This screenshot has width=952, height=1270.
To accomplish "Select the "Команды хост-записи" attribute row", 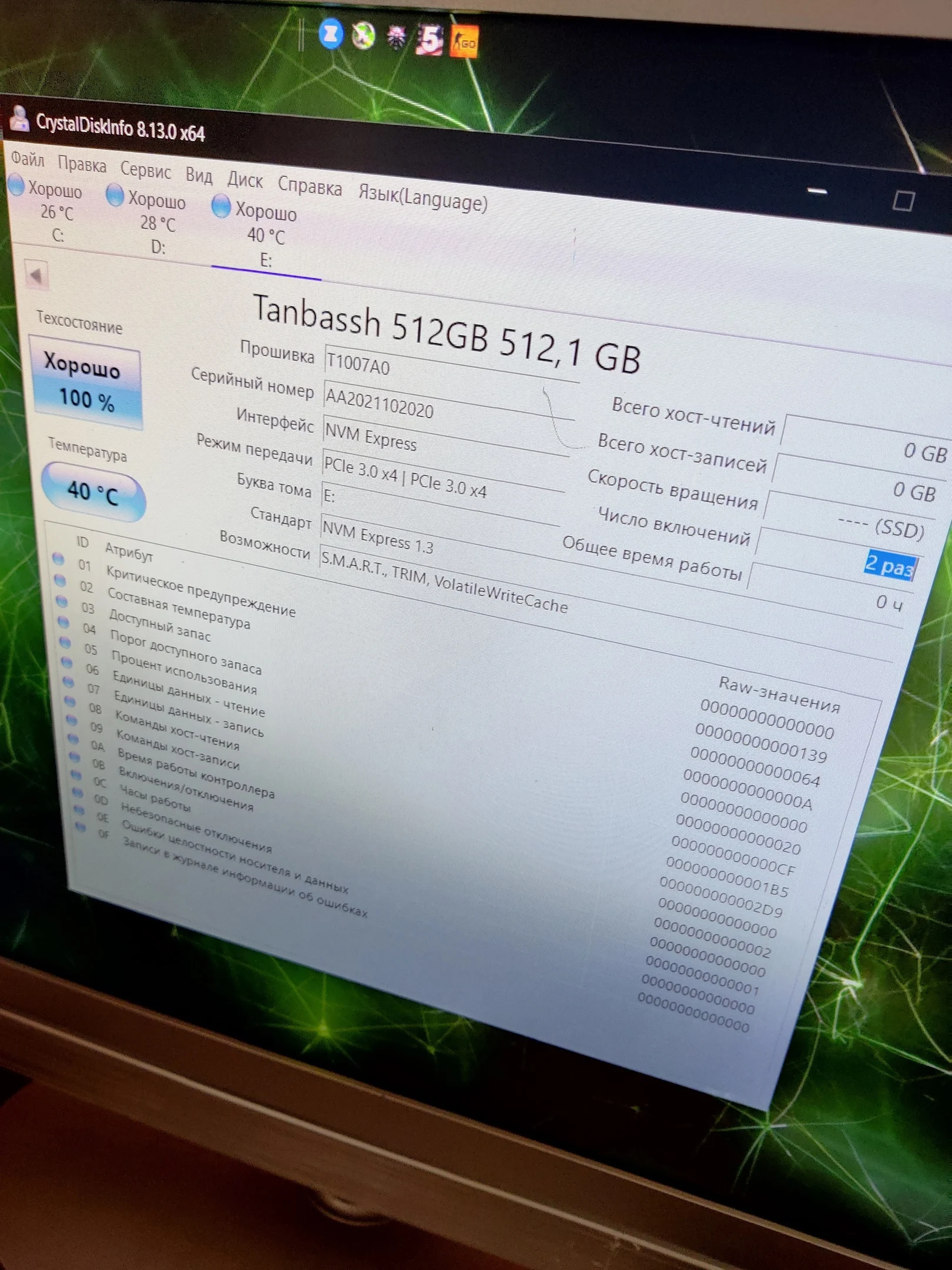I will click(x=178, y=748).
